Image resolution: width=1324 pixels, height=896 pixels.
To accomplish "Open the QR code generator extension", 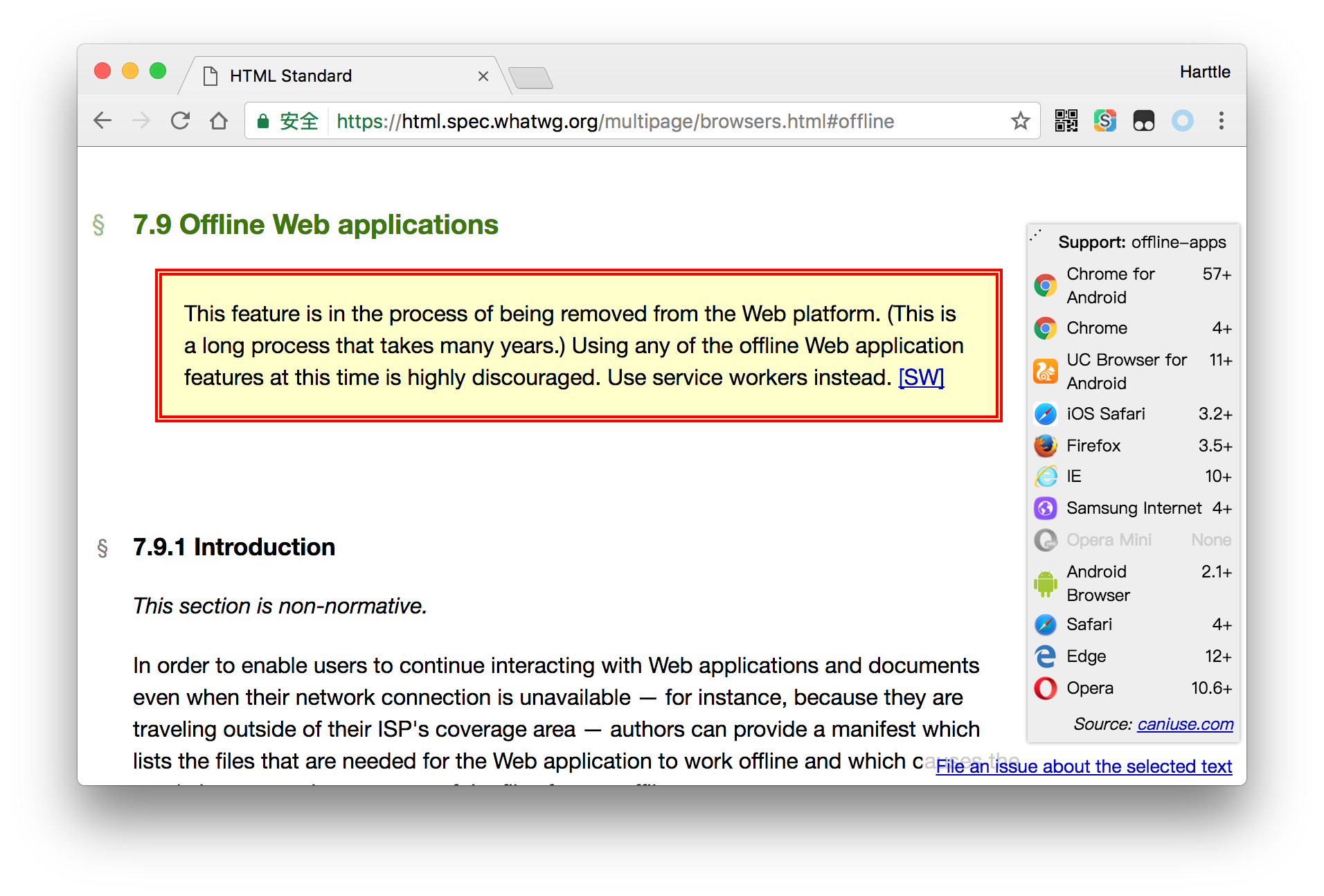I will coord(1066,120).
